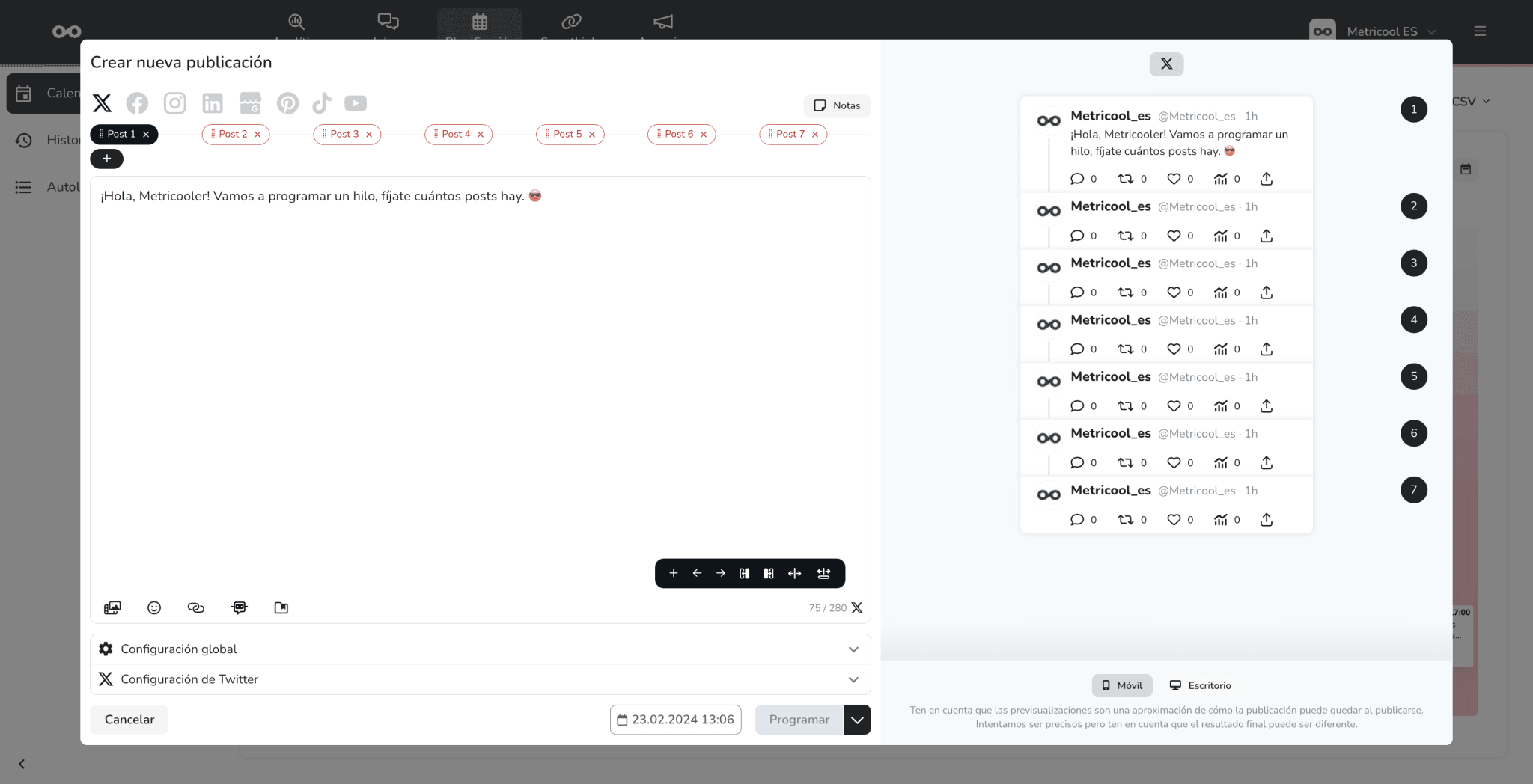Enable Instagram for this publication

click(x=175, y=103)
